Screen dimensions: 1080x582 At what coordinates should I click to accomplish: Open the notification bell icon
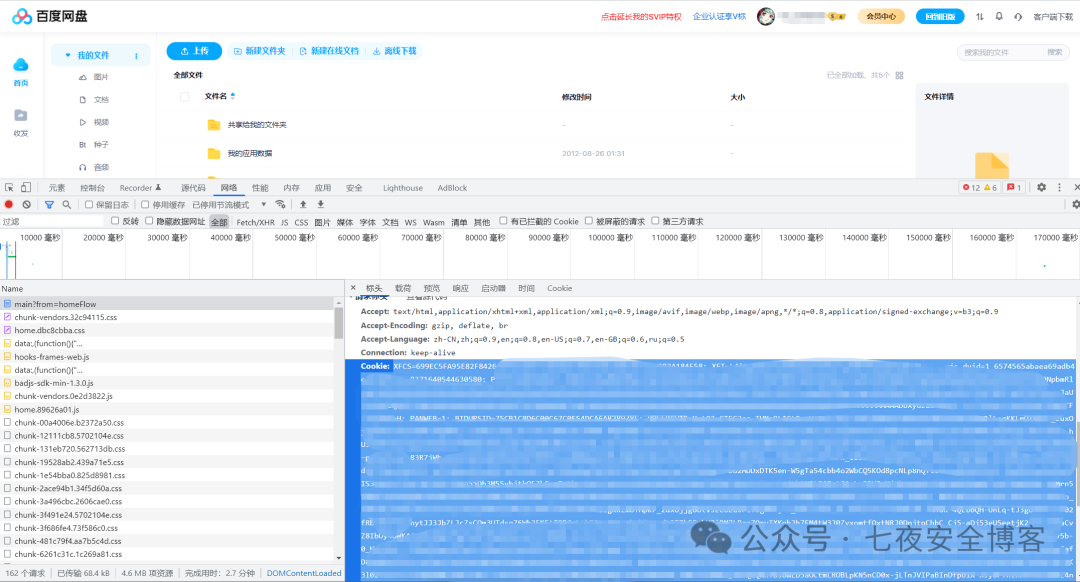(999, 17)
